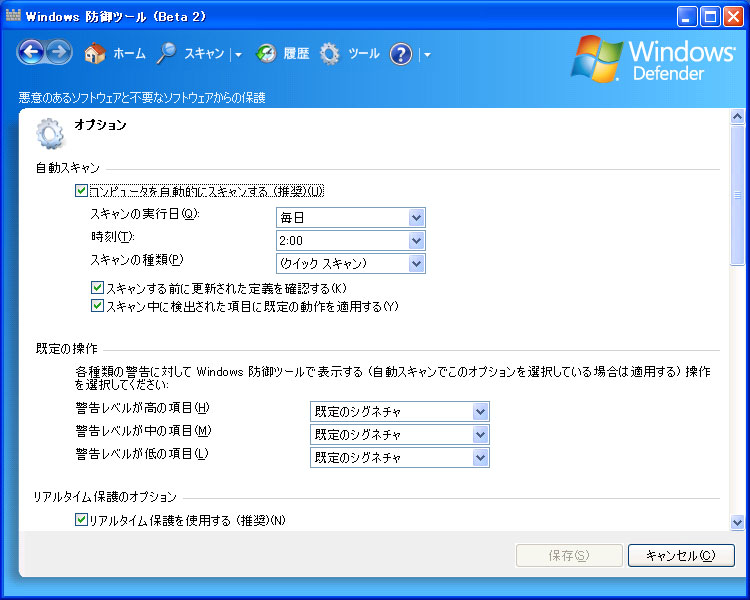The image size is (750, 600).
Task: Click the Tools gear icon
Action: click(x=330, y=54)
